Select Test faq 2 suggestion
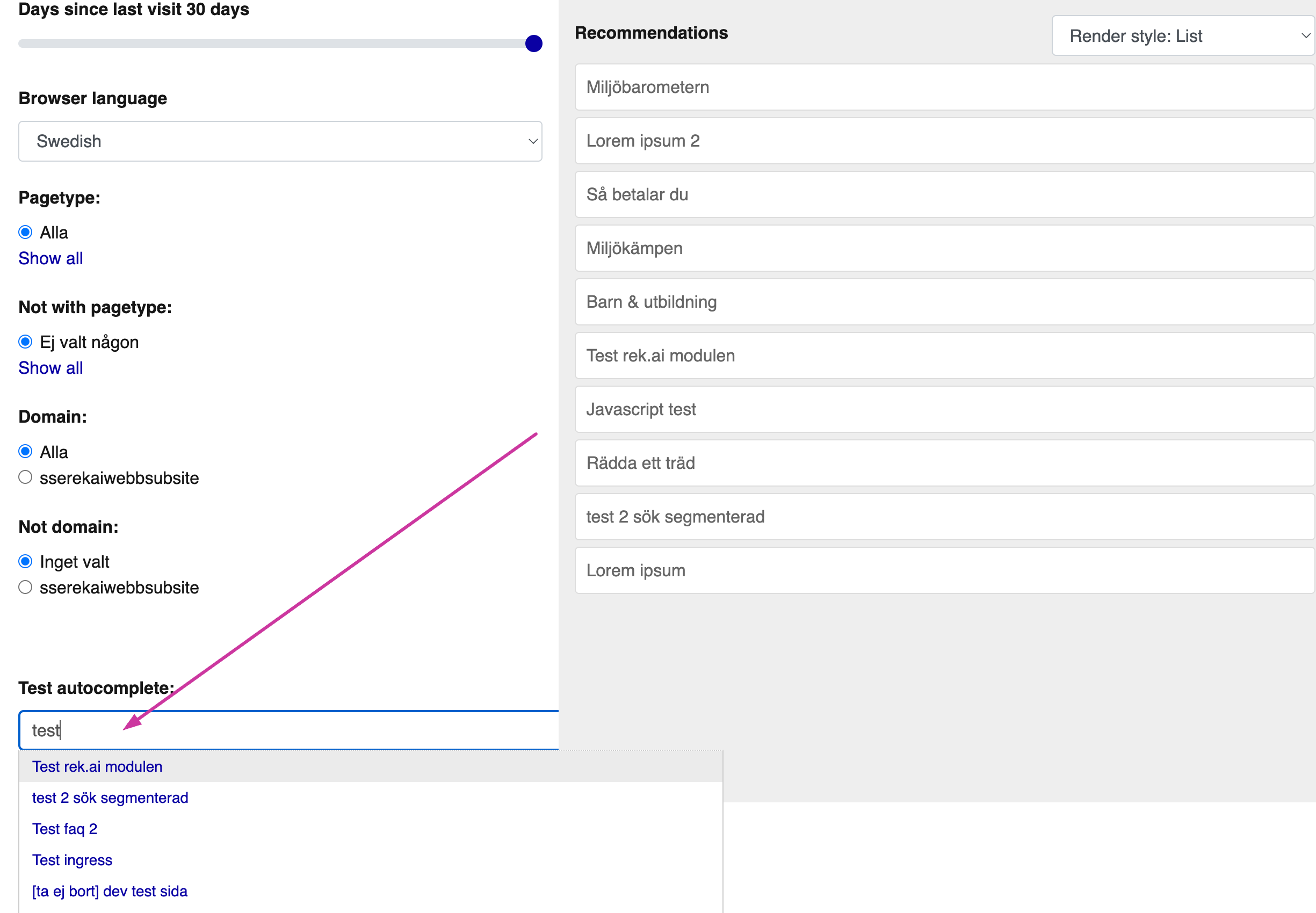1316x913 pixels. (x=64, y=829)
